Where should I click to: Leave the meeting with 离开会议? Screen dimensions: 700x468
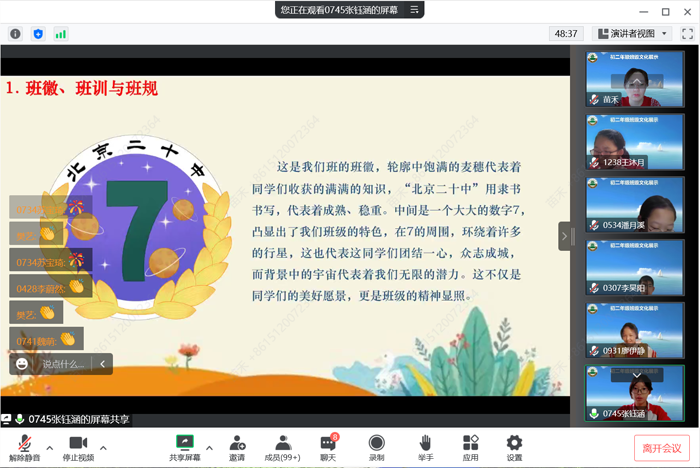pyautogui.click(x=662, y=448)
